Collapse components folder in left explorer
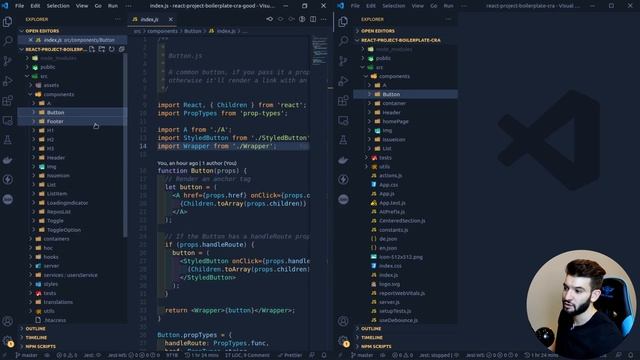This screenshot has height=360, width=640. coord(31,94)
